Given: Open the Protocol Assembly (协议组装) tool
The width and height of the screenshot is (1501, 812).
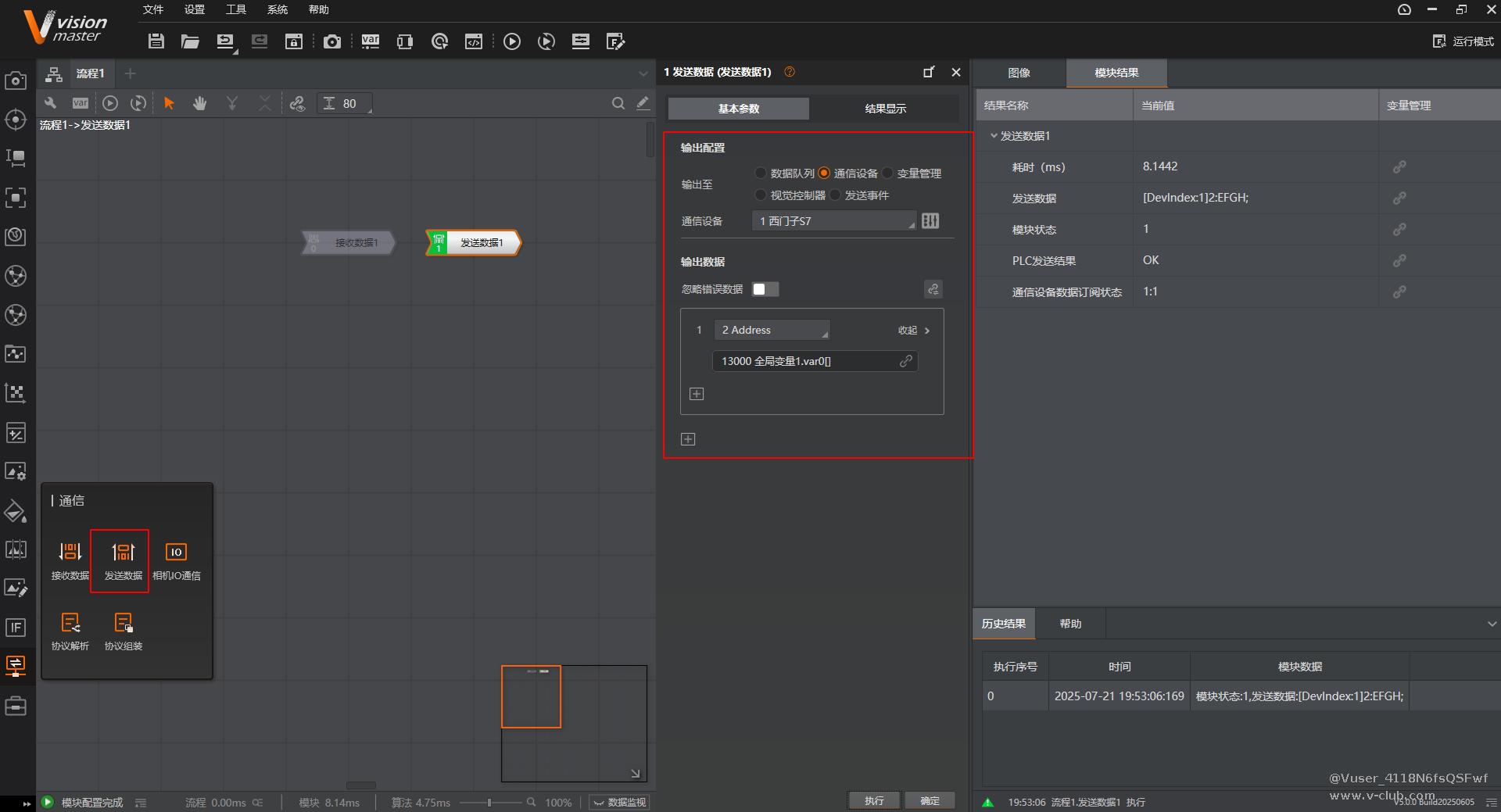Looking at the screenshot, I should [x=124, y=631].
